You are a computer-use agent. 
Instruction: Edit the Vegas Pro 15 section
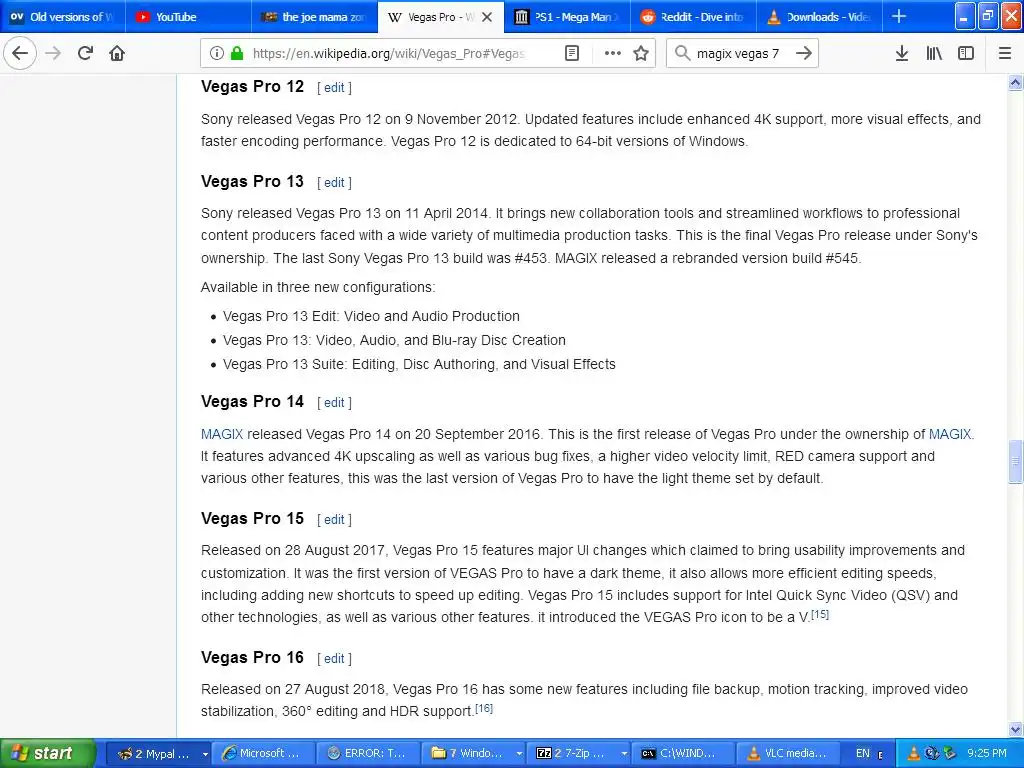click(334, 520)
